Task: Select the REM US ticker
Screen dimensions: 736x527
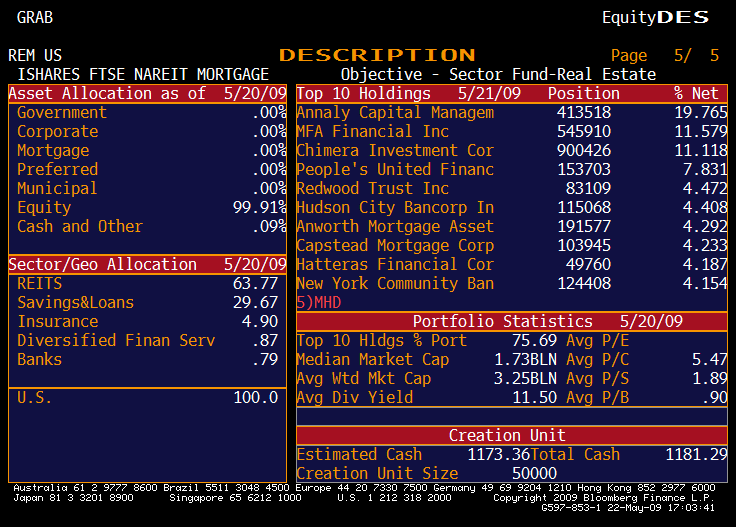Action: (35, 55)
